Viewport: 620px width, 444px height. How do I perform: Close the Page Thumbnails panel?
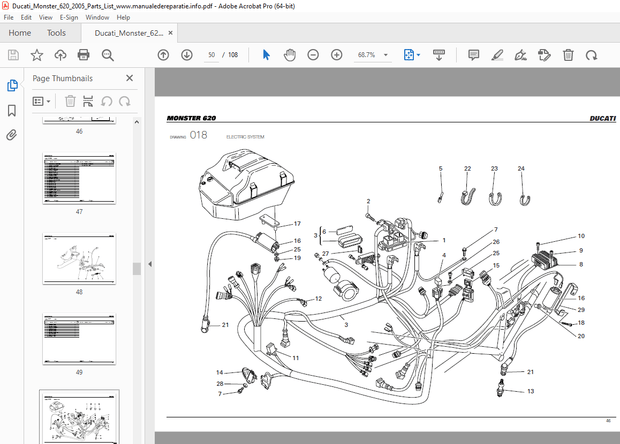click(x=129, y=78)
